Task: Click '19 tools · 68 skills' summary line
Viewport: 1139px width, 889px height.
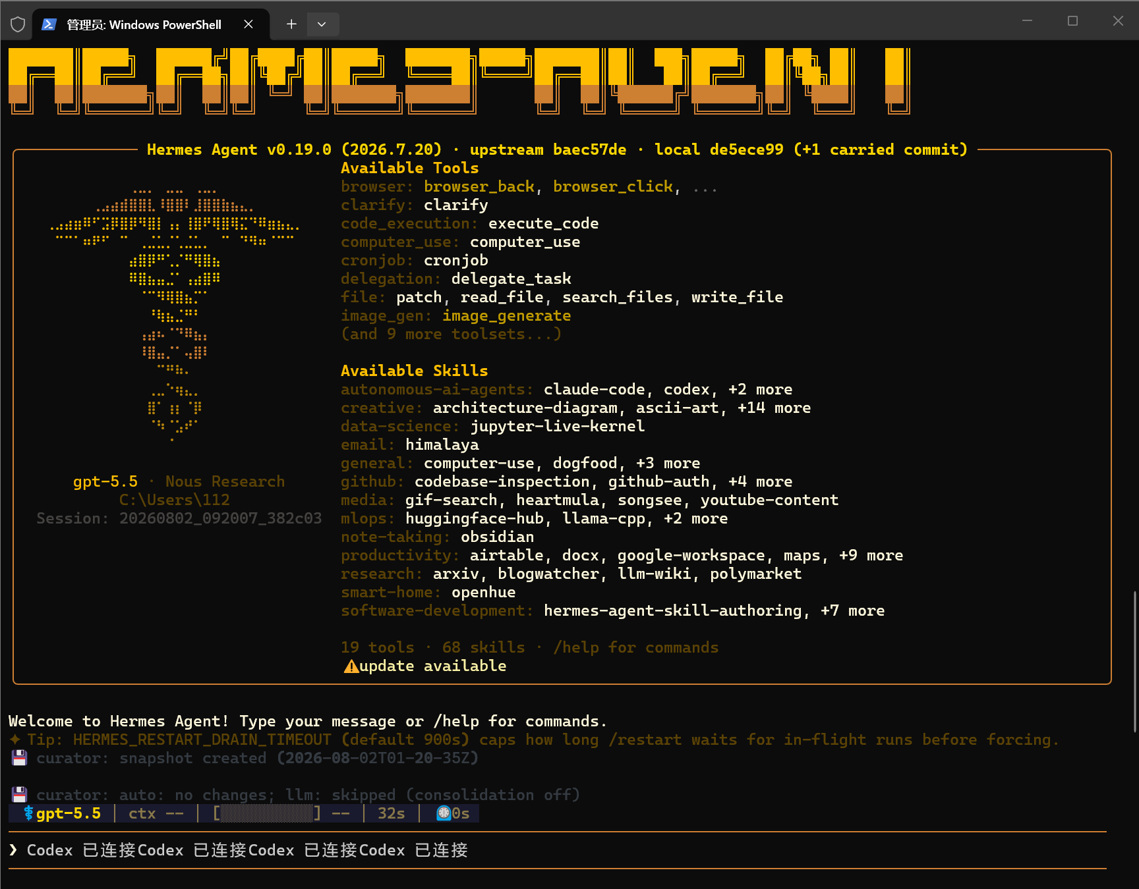Action: [433, 648]
